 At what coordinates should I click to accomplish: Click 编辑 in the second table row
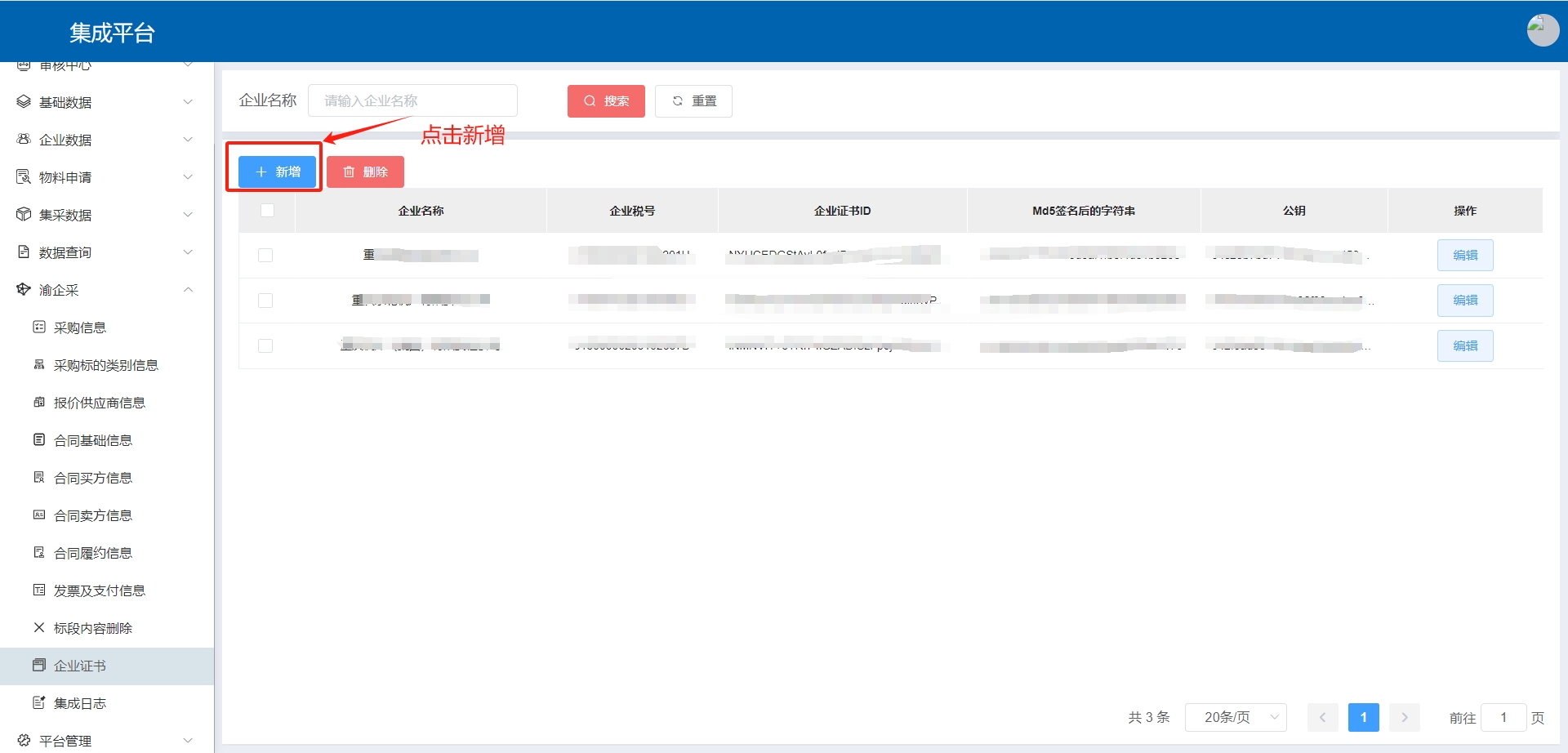(1464, 301)
